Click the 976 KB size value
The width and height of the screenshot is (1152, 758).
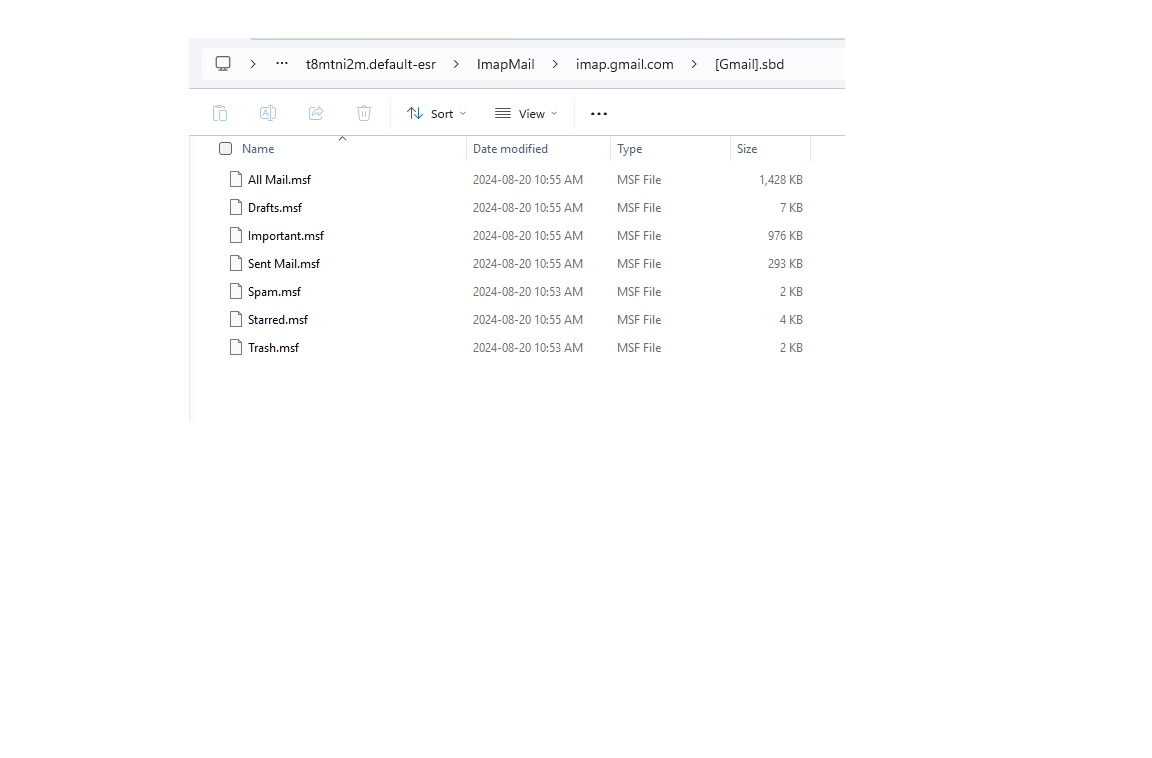pos(785,236)
